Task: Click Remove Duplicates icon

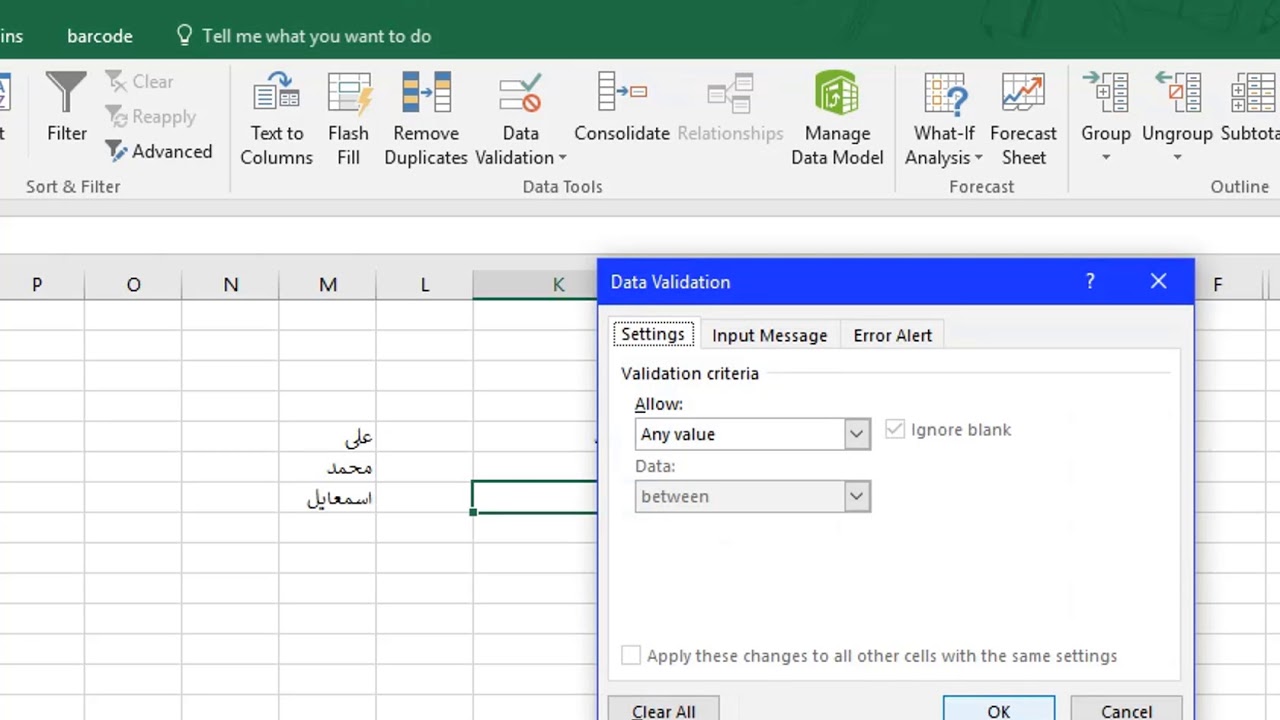Action: tap(426, 92)
